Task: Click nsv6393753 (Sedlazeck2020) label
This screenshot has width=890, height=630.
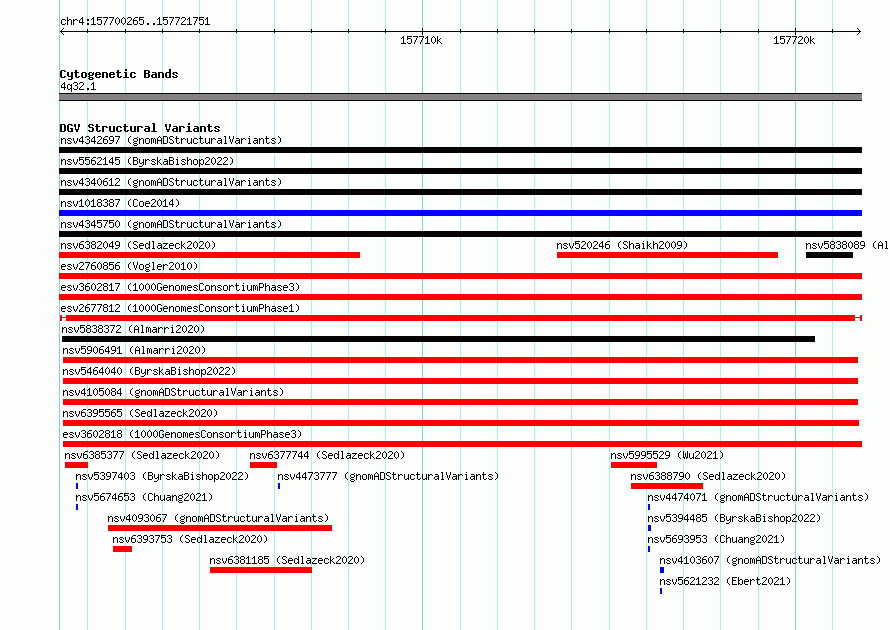Action: (190, 539)
